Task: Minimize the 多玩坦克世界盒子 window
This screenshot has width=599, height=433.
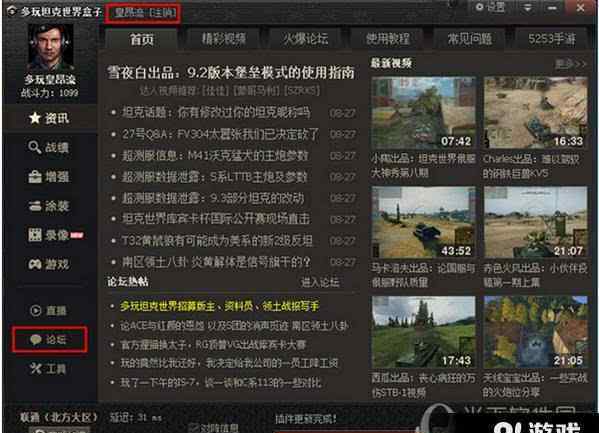Action: tap(552, 8)
